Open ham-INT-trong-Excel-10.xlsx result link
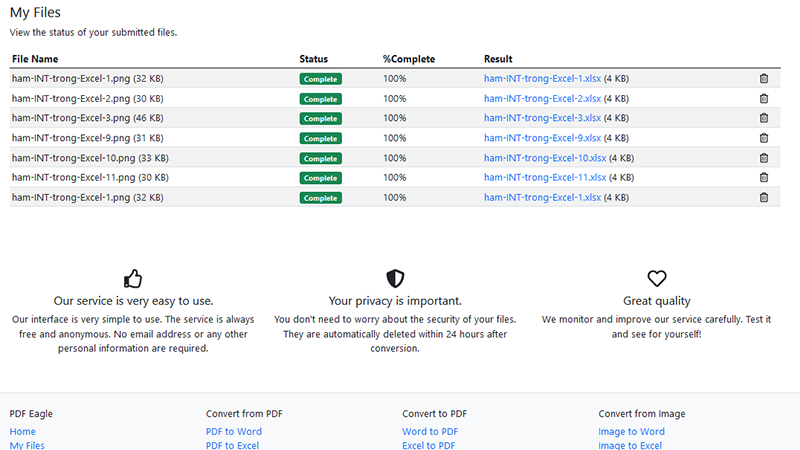The height and width of the screenshot is (450, 800). (545, 158)
